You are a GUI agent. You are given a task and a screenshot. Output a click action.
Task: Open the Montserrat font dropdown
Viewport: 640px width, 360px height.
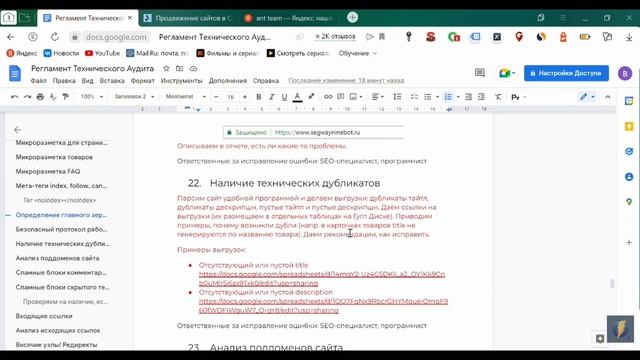185,97
